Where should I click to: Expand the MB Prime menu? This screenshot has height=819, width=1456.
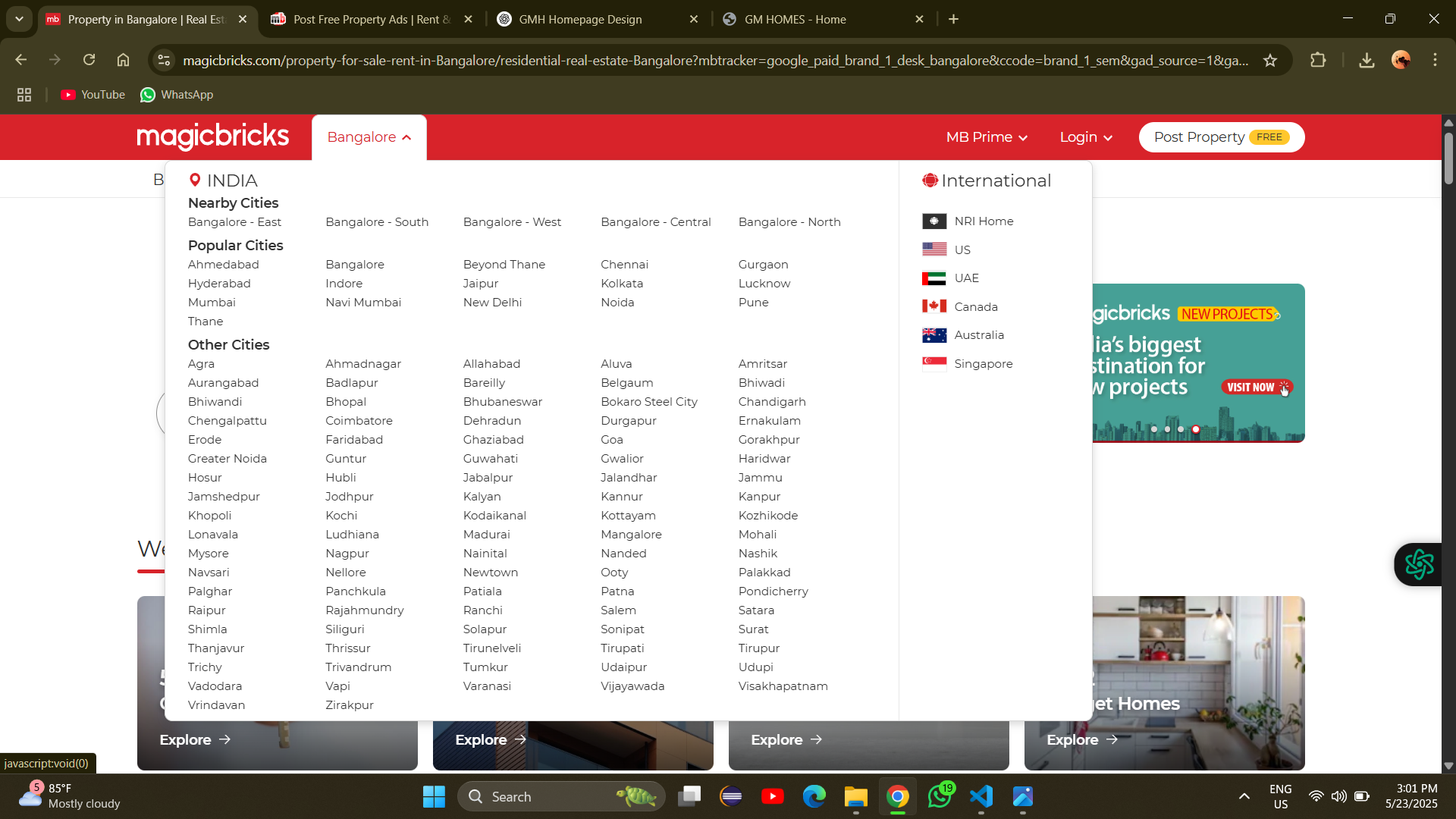pyautogui.click(x=987, y=137)
